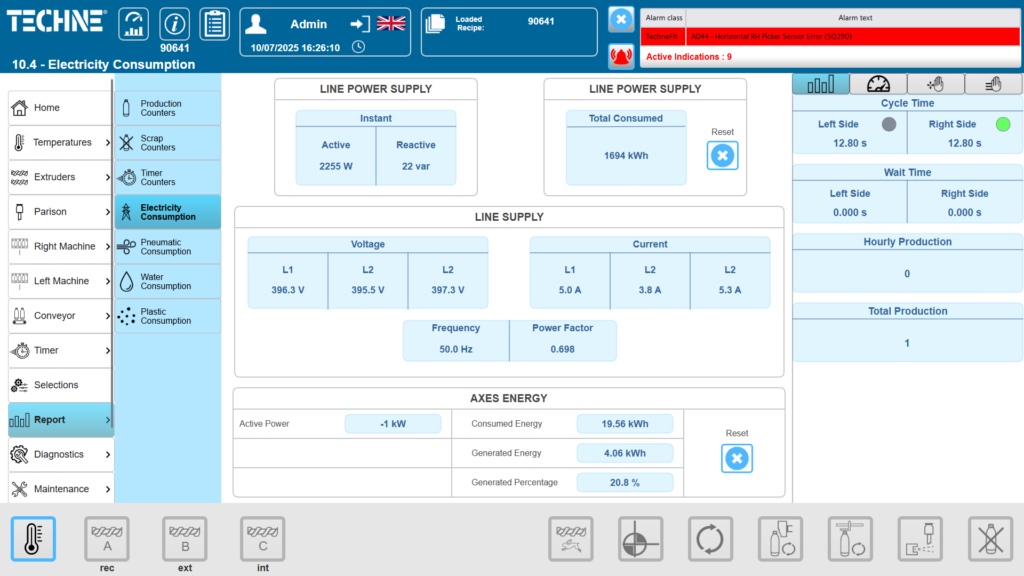Click the Consumed Energy 19.56 kWh field
1024x576 pixels.
pyautogui.click(x=624, y=424)
